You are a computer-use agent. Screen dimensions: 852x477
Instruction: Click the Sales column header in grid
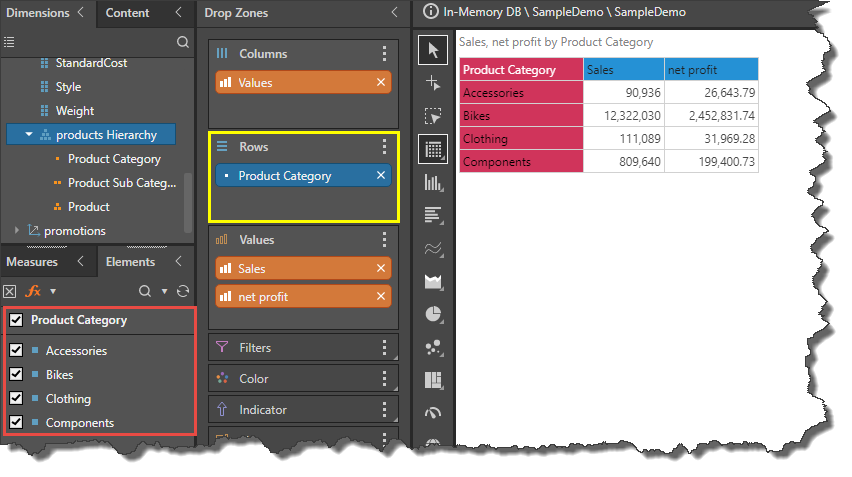pyautogui.click(x=623, y=70)
